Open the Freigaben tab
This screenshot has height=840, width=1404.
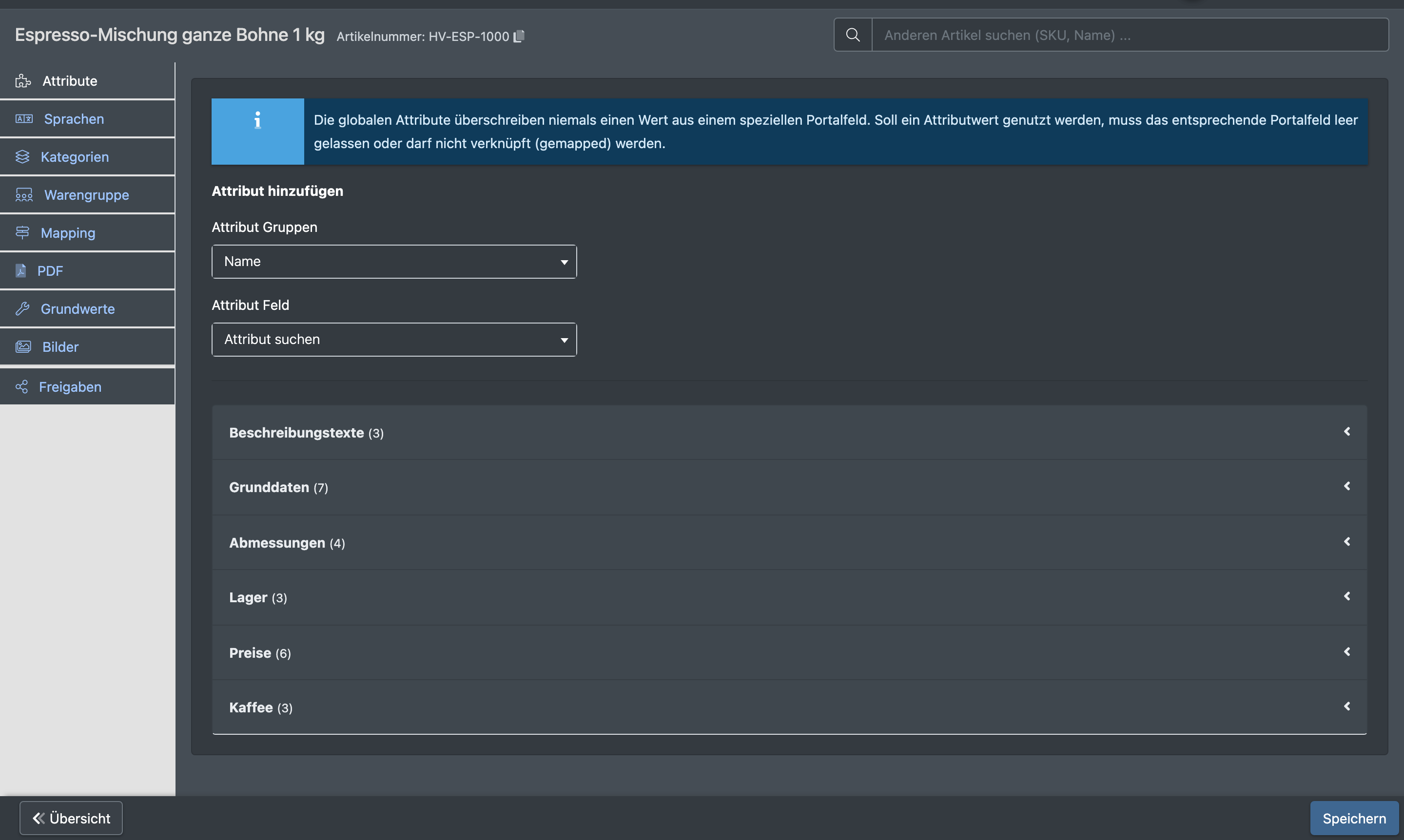point(87,386)
